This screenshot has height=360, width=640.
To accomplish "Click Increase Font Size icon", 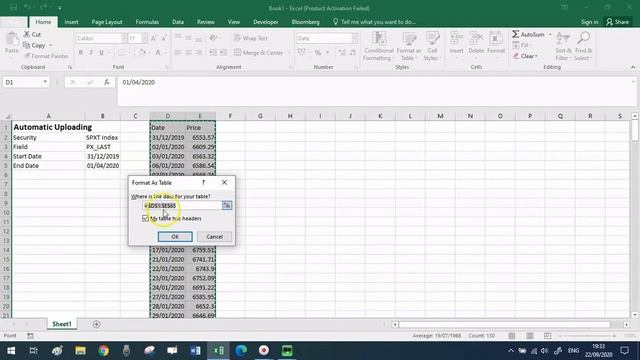I will coord(154,38).
